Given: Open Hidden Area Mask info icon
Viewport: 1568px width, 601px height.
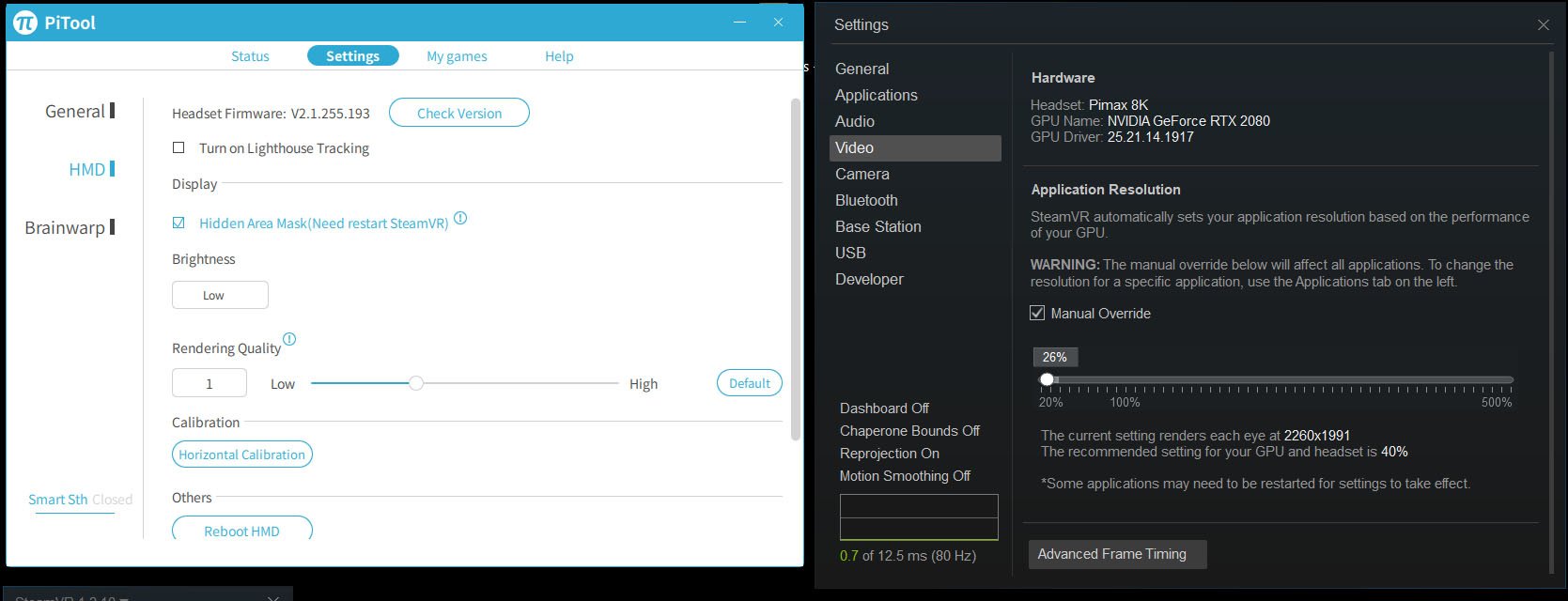Looking at the screenshot, I should pos(460,218).
